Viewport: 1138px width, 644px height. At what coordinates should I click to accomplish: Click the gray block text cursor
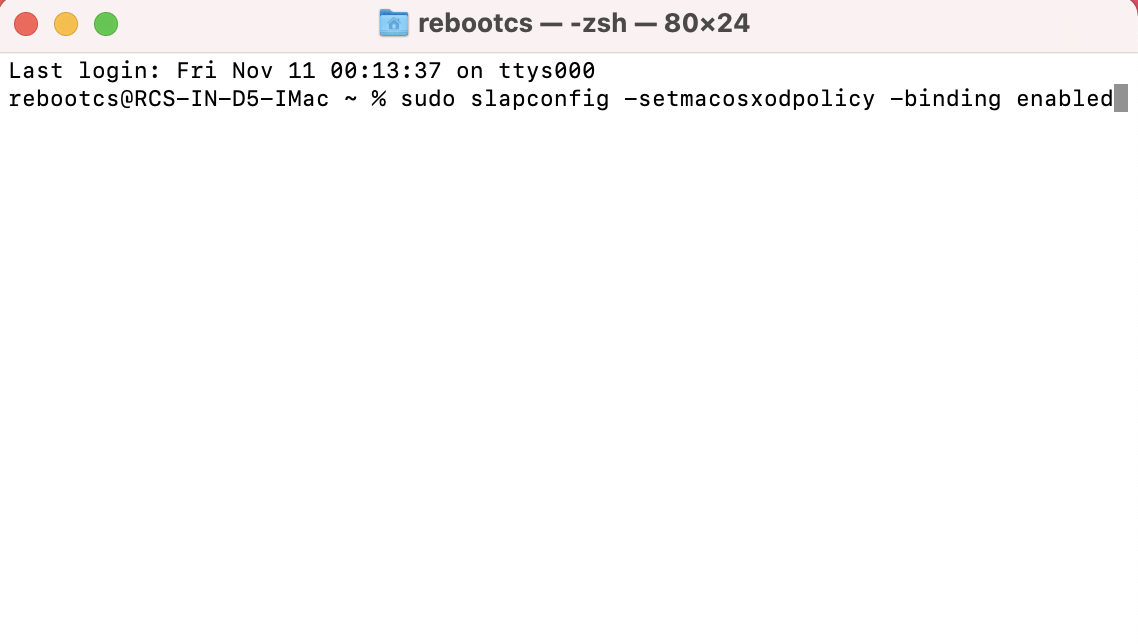tap(1121, 99)
